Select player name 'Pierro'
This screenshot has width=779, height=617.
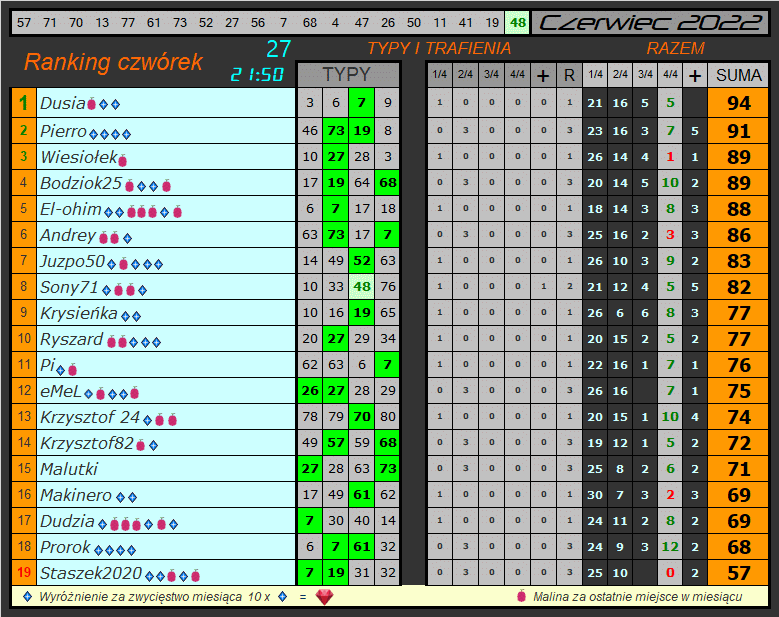point(64,131)
